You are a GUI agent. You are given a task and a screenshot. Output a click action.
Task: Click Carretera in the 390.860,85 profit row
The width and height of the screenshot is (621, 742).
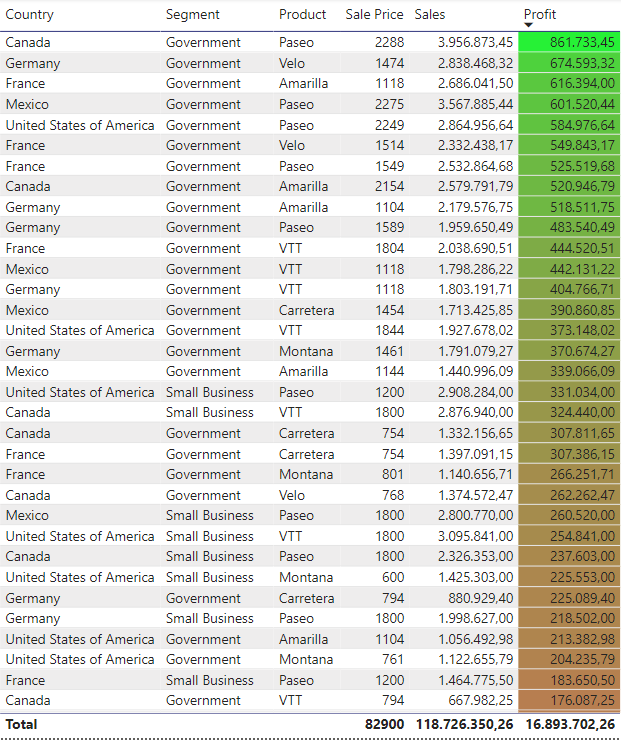click(306, 310)
